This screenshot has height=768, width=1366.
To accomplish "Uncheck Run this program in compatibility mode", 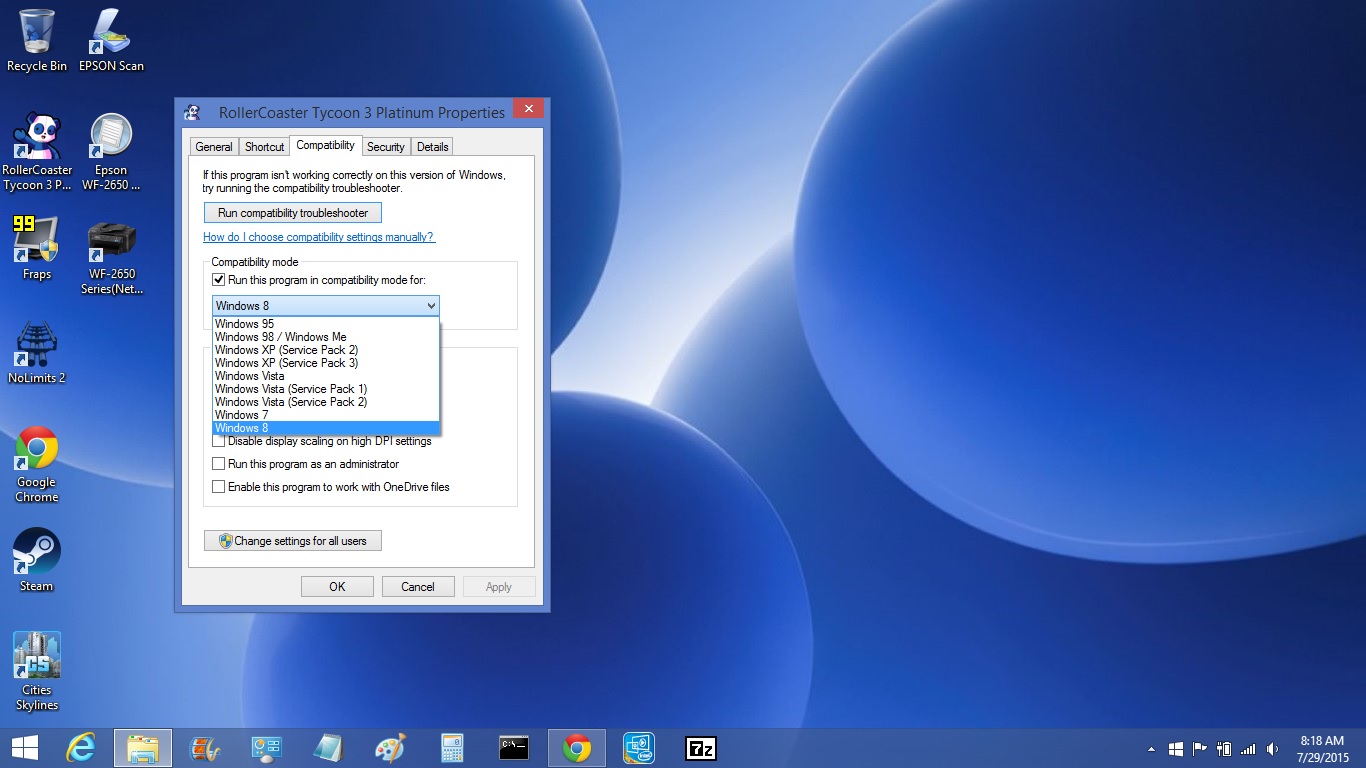I will point(219,280).
